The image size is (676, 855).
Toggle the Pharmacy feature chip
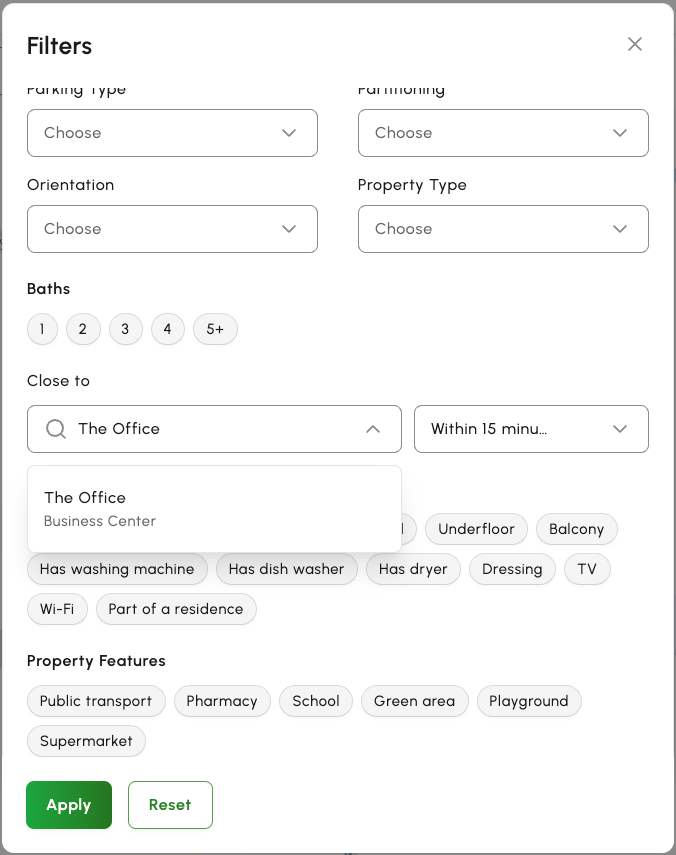[222, 701]
